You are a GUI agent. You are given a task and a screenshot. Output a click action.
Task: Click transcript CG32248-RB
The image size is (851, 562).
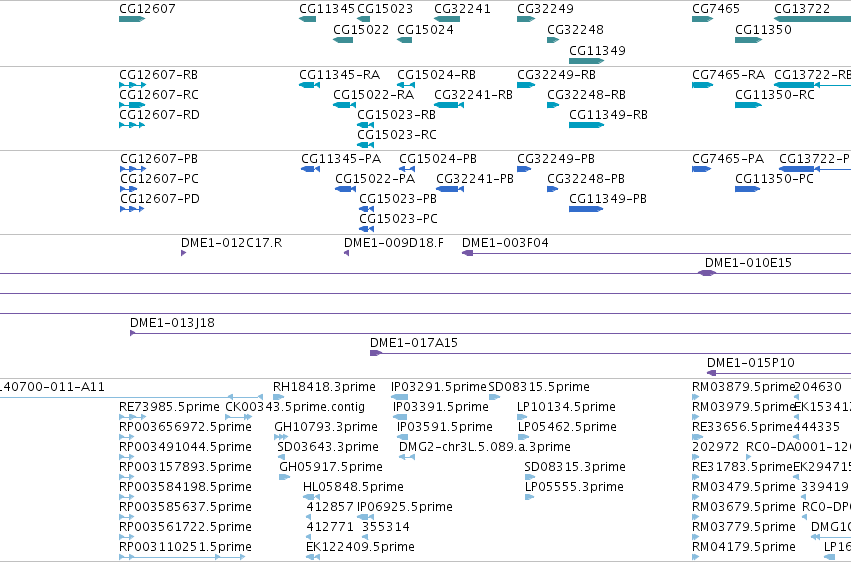pyautogui.click(x=553, y=105)
